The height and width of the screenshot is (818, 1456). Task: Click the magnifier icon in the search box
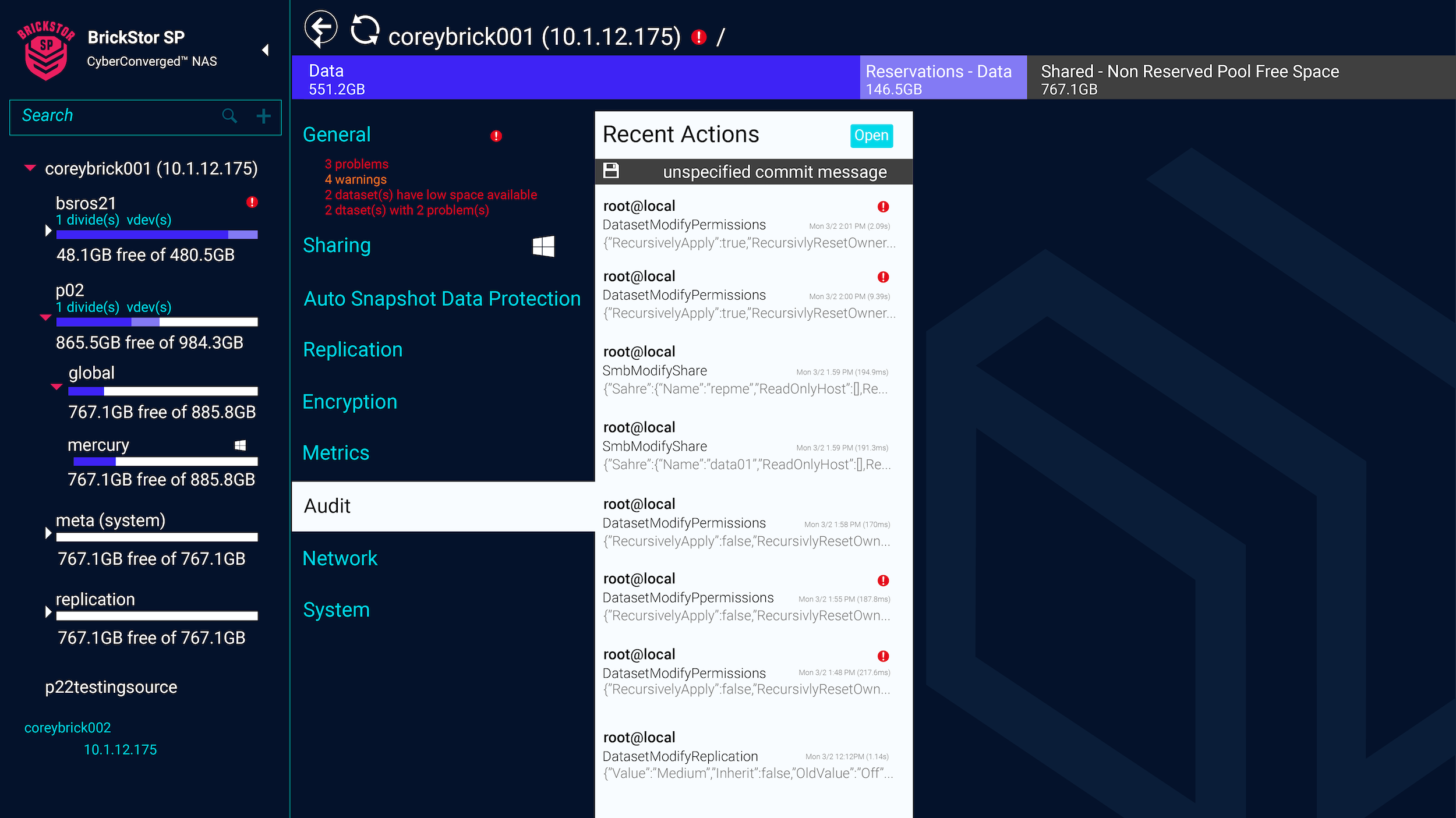(x=229, y=116)
